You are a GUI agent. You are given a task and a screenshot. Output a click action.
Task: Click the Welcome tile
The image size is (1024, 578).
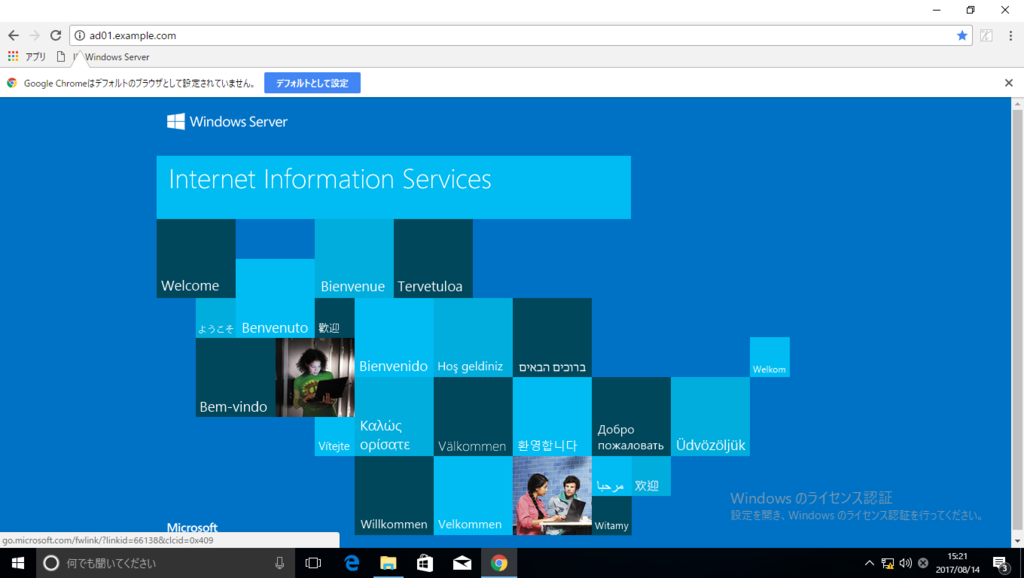pos(196,259)
